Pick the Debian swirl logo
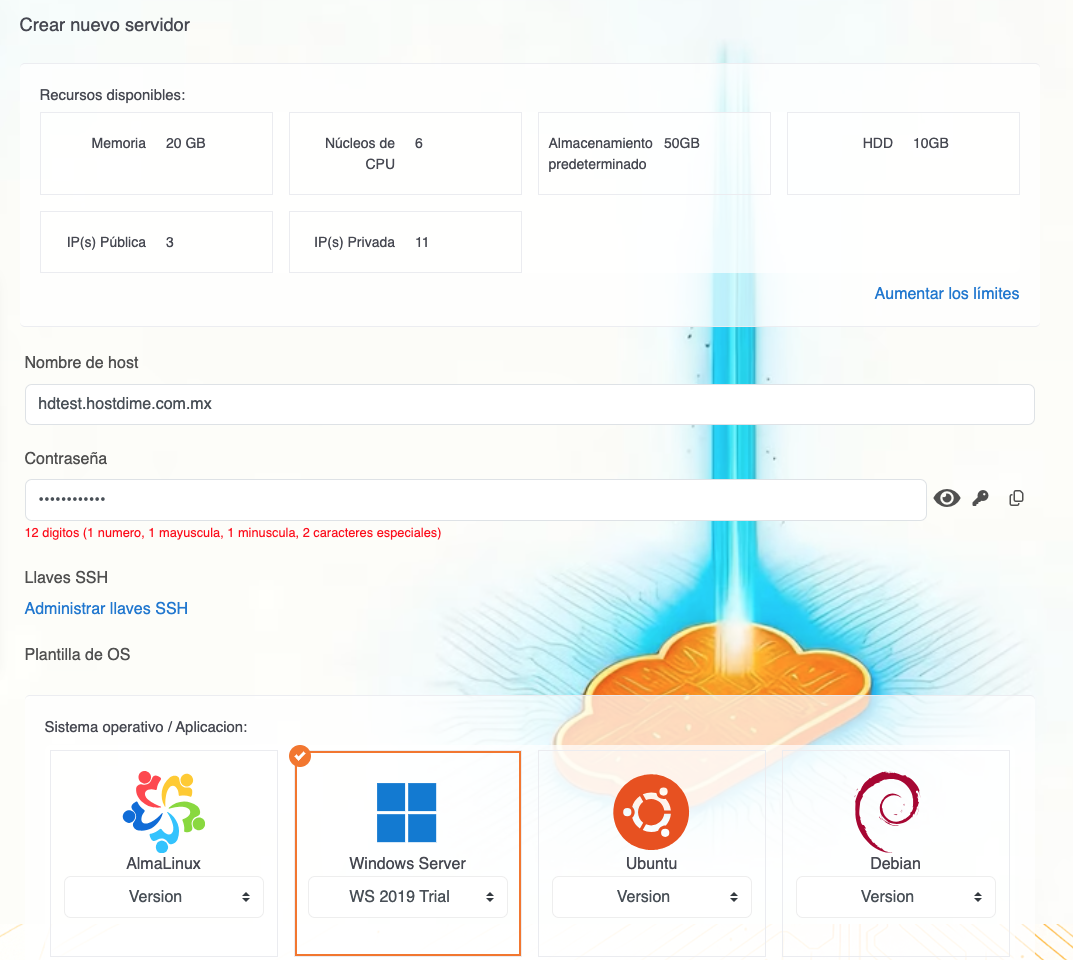The image size is (1073, 960). [887, 811]
